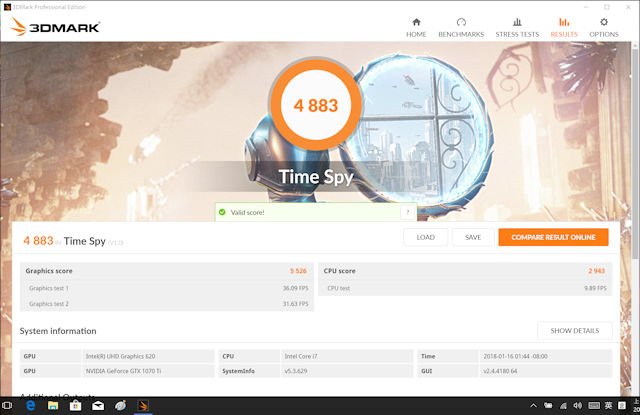Screen dimensions: 640x415
Task: Open the grey round app on the taskbar
Action: (x=120, y=406)
